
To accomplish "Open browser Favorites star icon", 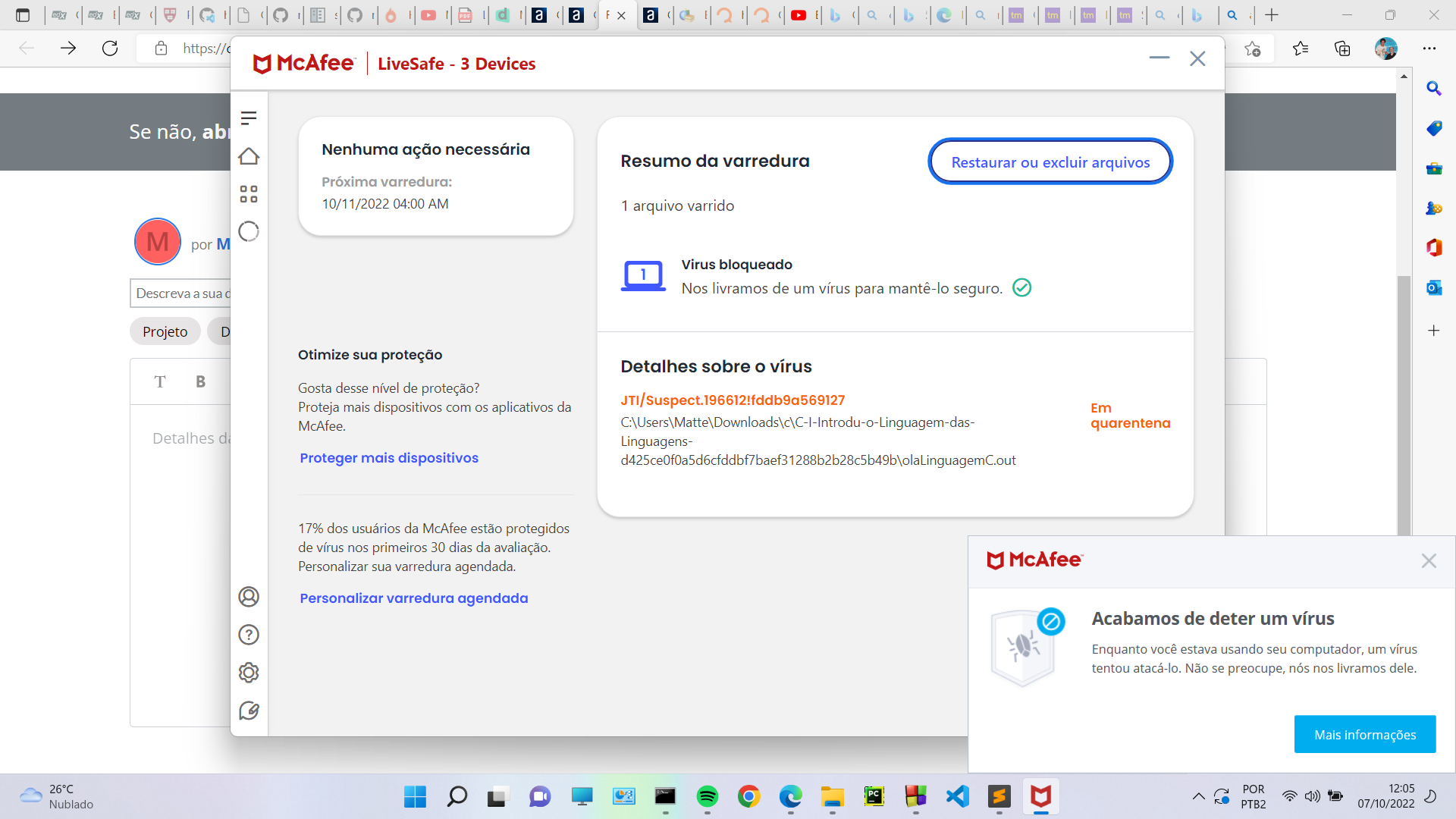I will tap(1301, 49).
